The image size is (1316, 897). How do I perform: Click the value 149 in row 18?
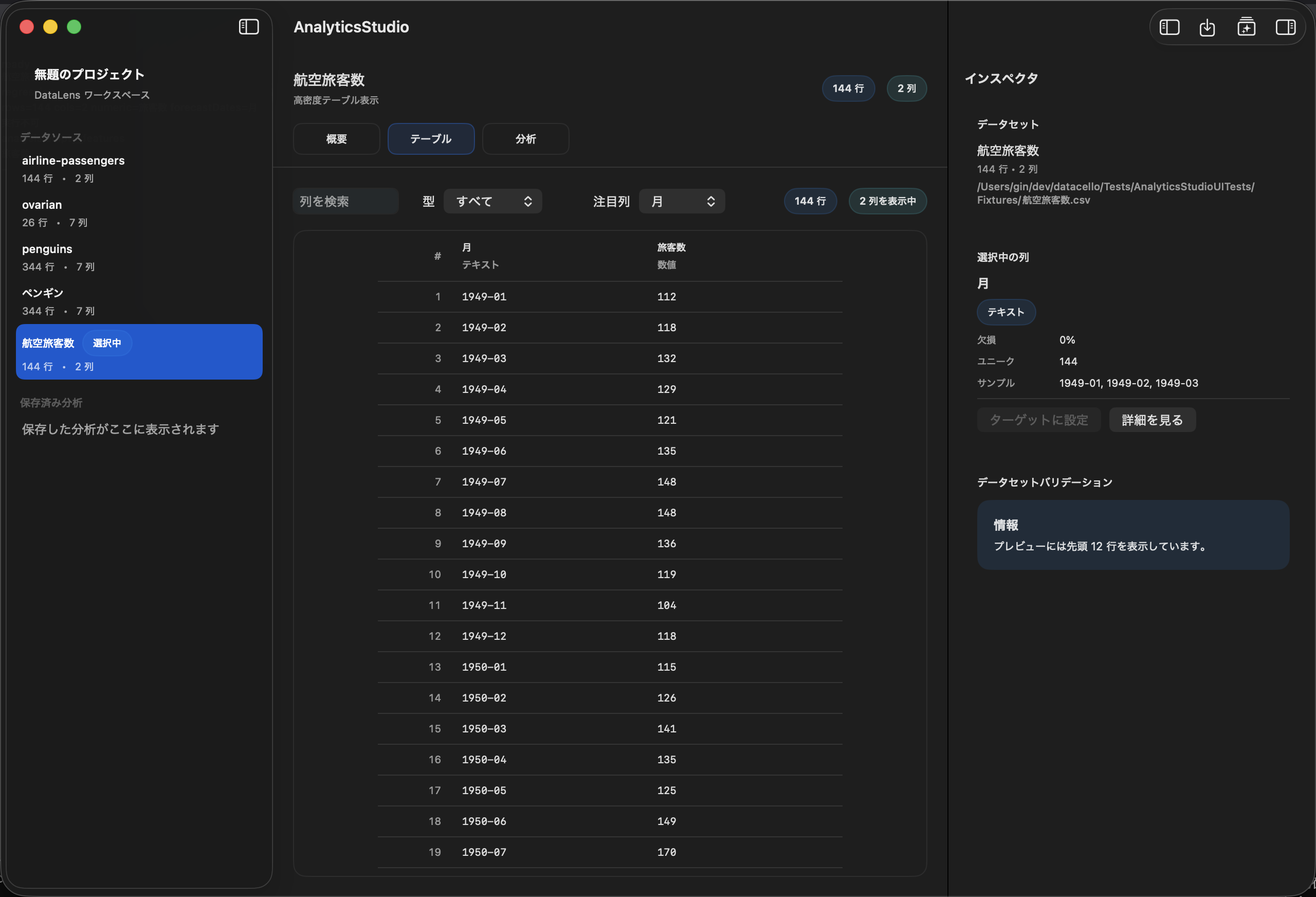(x=667, y=821)
